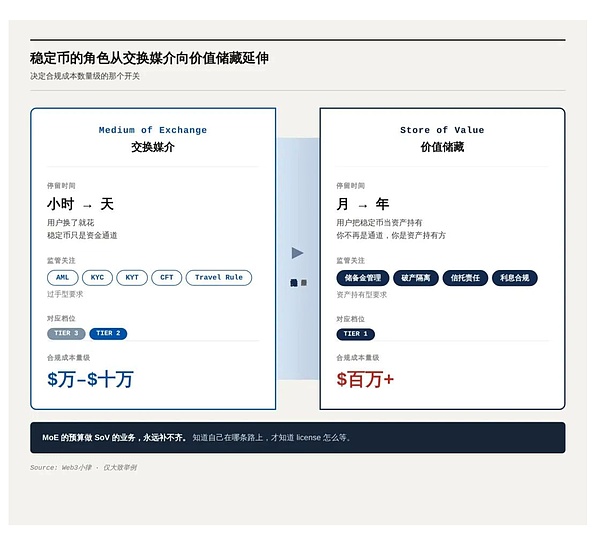Click the 利息合规 tag
Image resolution: width=600 pixels, height=544 pixels.
pos(515,278)
